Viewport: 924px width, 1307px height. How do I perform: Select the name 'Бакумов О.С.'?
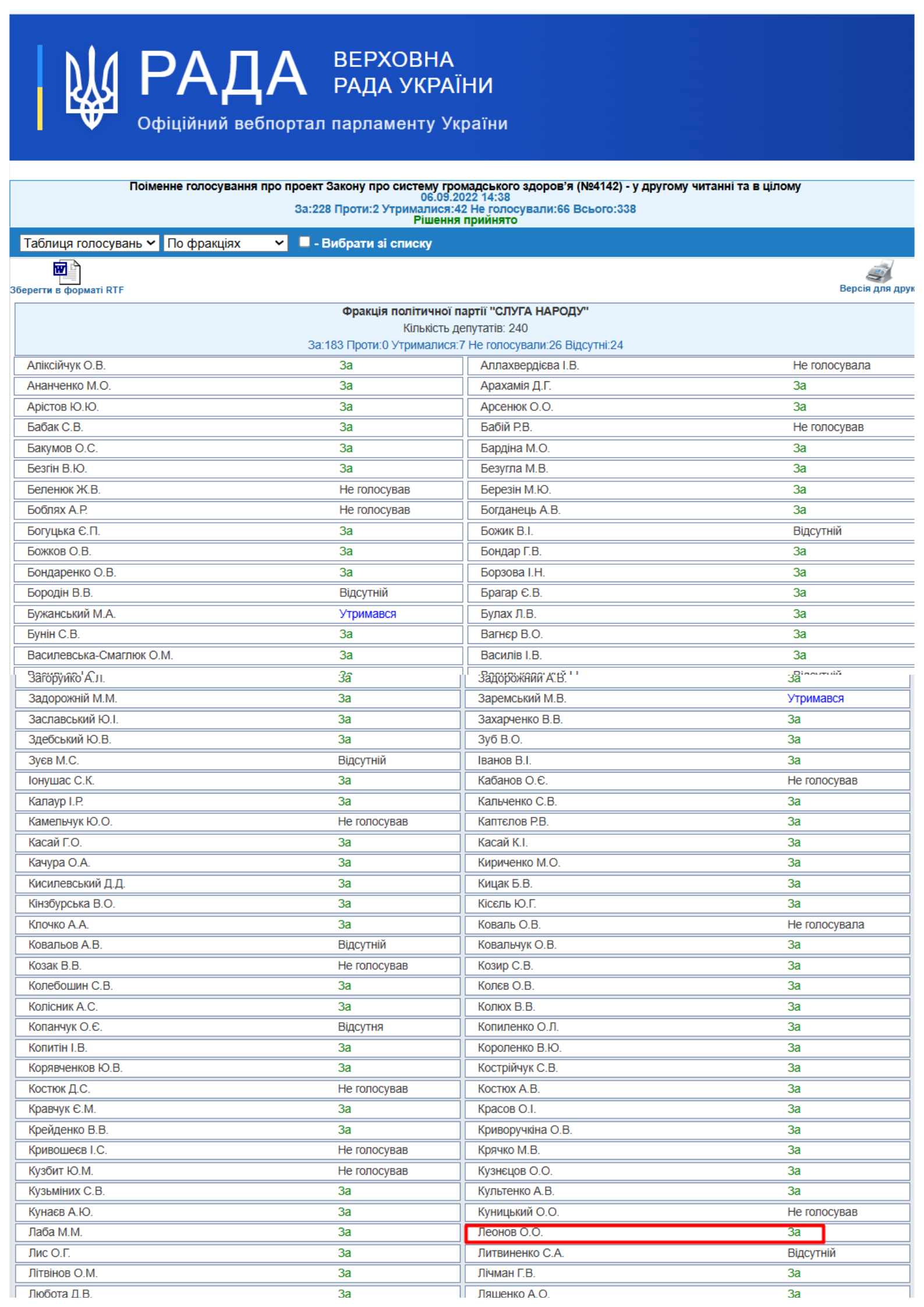click(62, 448)
